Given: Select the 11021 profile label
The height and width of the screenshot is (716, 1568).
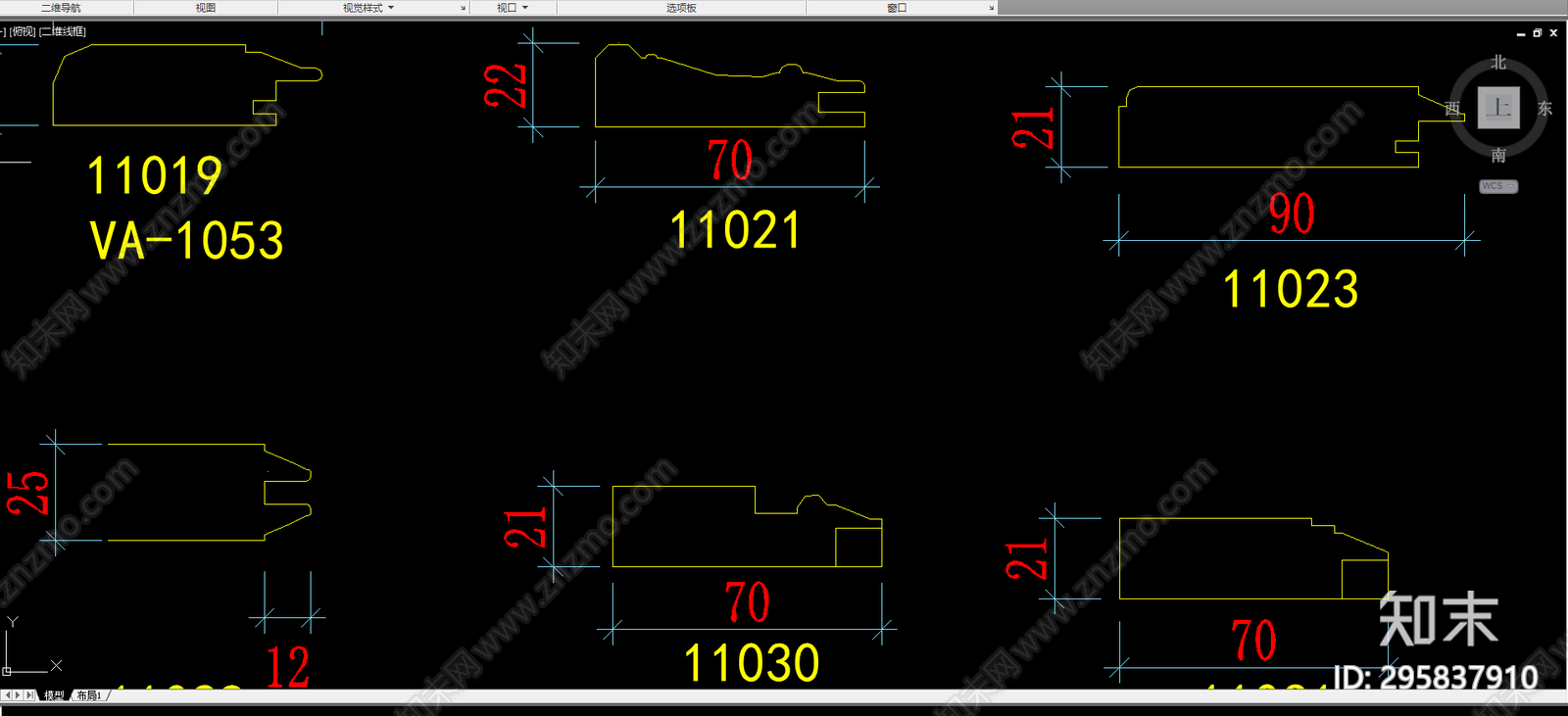Looking at the screenshot, I should pyautogui.click(x=735, y=231).
